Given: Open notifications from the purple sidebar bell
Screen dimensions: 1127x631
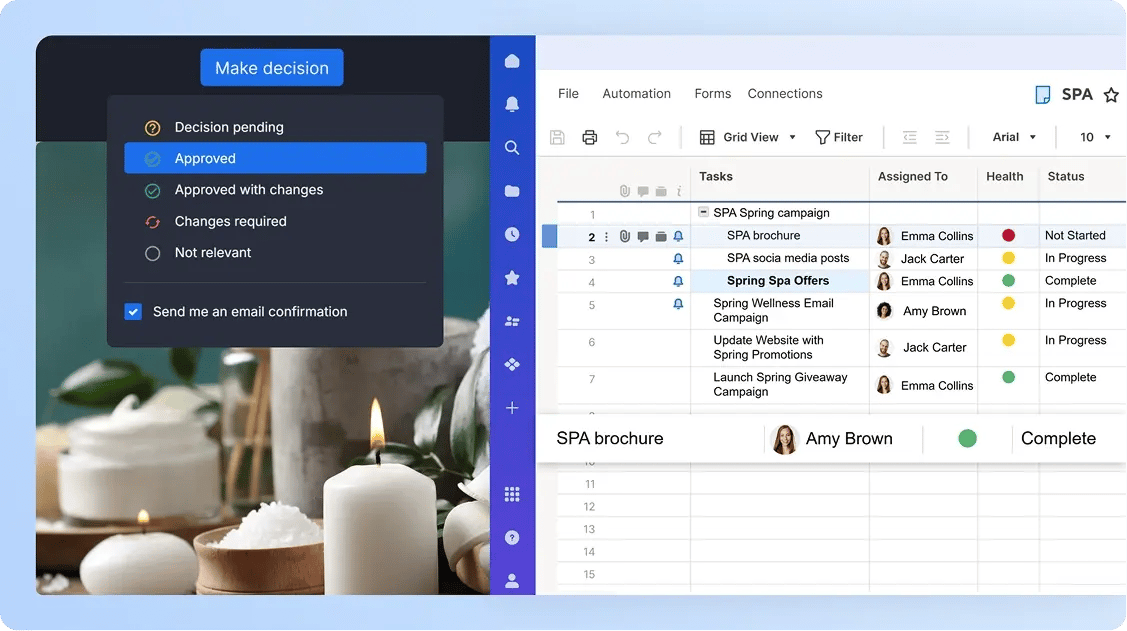Looking at the screenshot, I should [512, 103].
